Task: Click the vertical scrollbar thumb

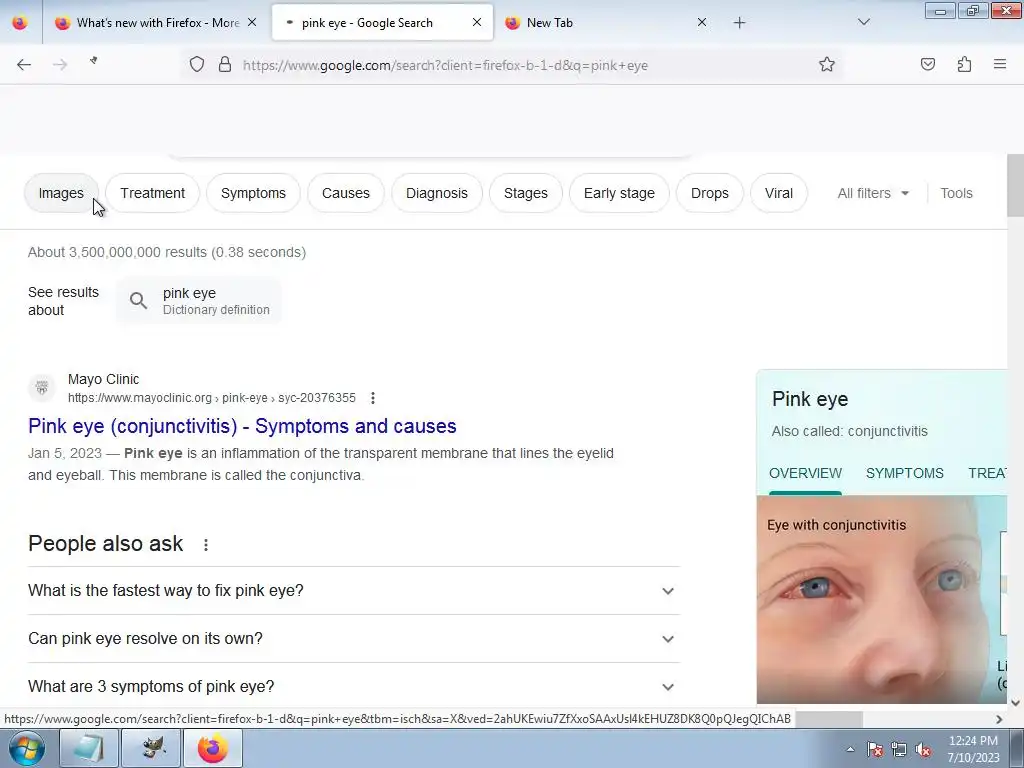Action: pos(1016,185)
